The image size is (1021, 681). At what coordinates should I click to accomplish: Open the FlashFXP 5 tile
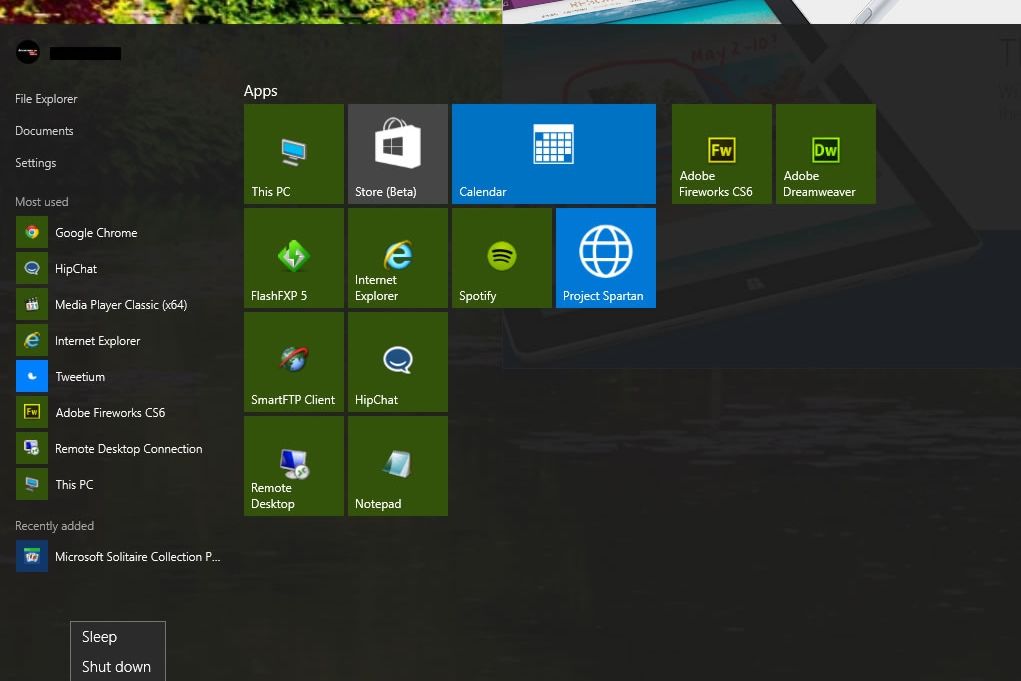[294, 258]
